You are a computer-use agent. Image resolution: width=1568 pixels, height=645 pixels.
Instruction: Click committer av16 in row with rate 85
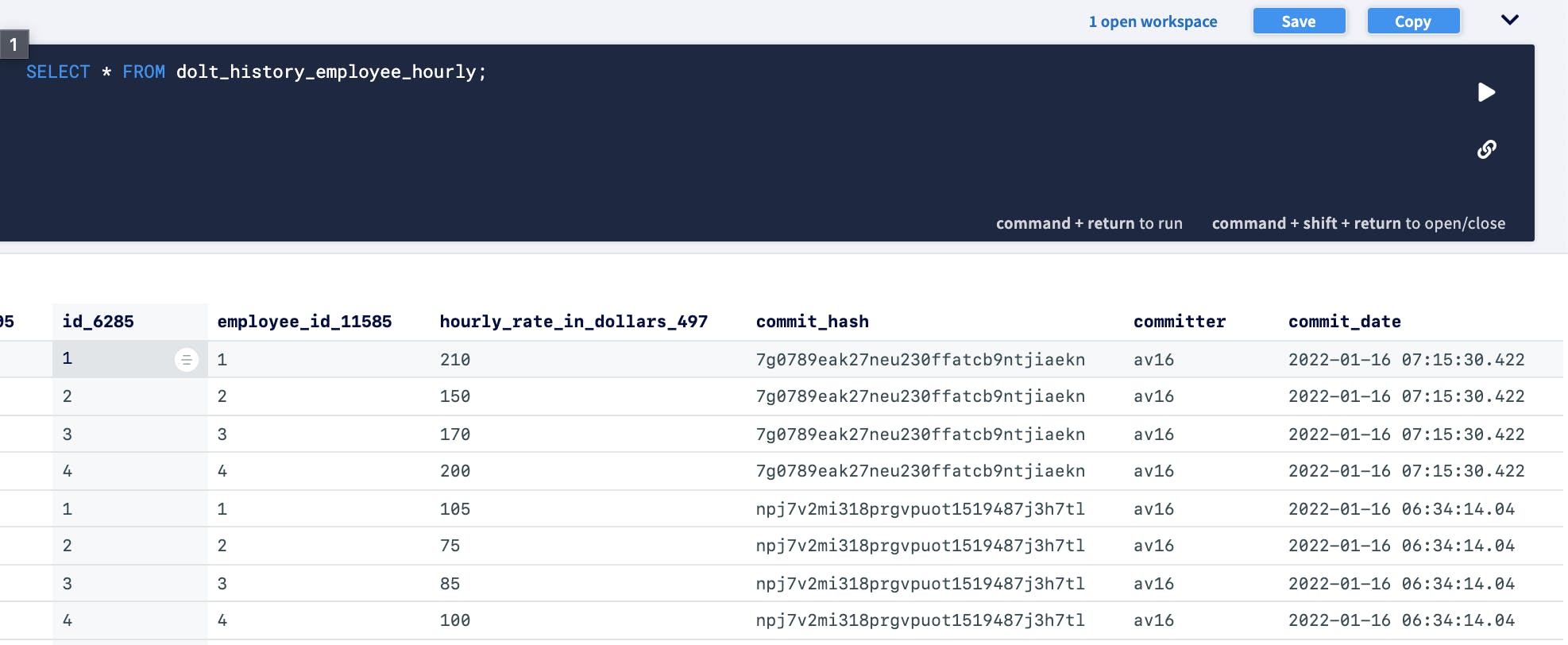tap(1153, 584)
